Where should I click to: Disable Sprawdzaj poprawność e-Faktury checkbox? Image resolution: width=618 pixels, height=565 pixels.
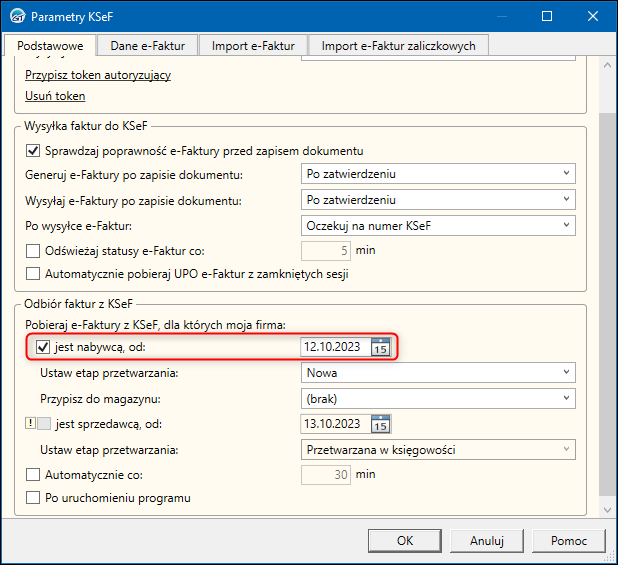pos(33,151)
